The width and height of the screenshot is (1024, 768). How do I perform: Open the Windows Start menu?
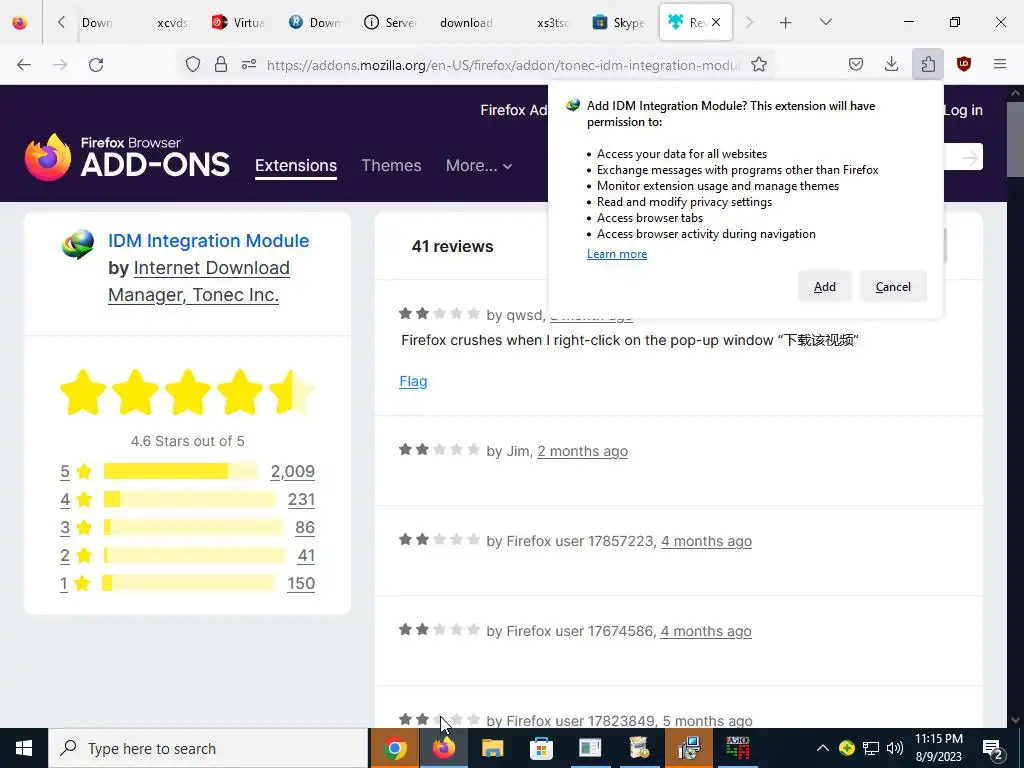pos(24,748)
